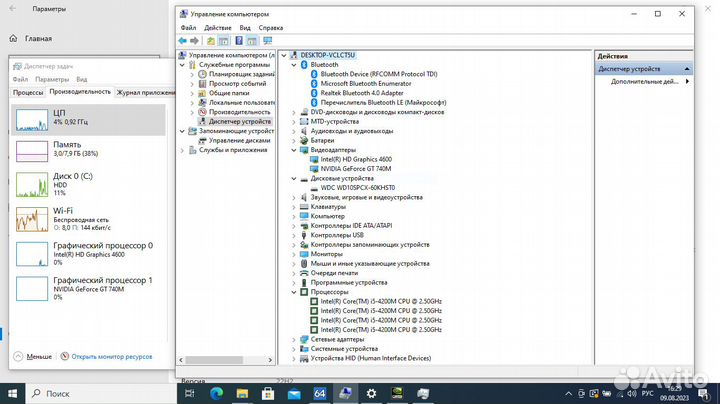
Task: Click left arrow of console tree scrollbar
Action: 181,360
